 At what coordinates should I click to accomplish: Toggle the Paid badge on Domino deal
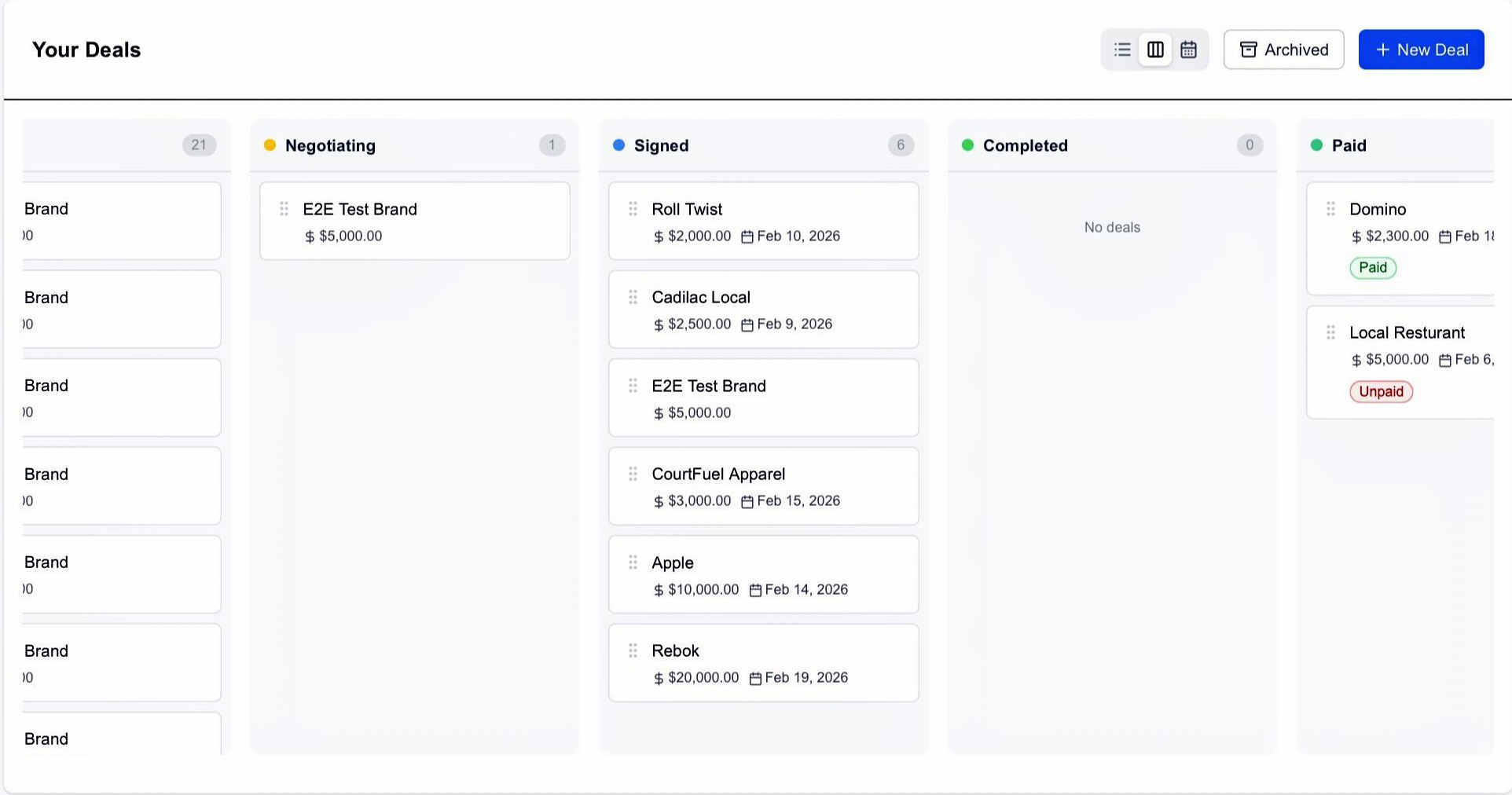(1372, 267)
